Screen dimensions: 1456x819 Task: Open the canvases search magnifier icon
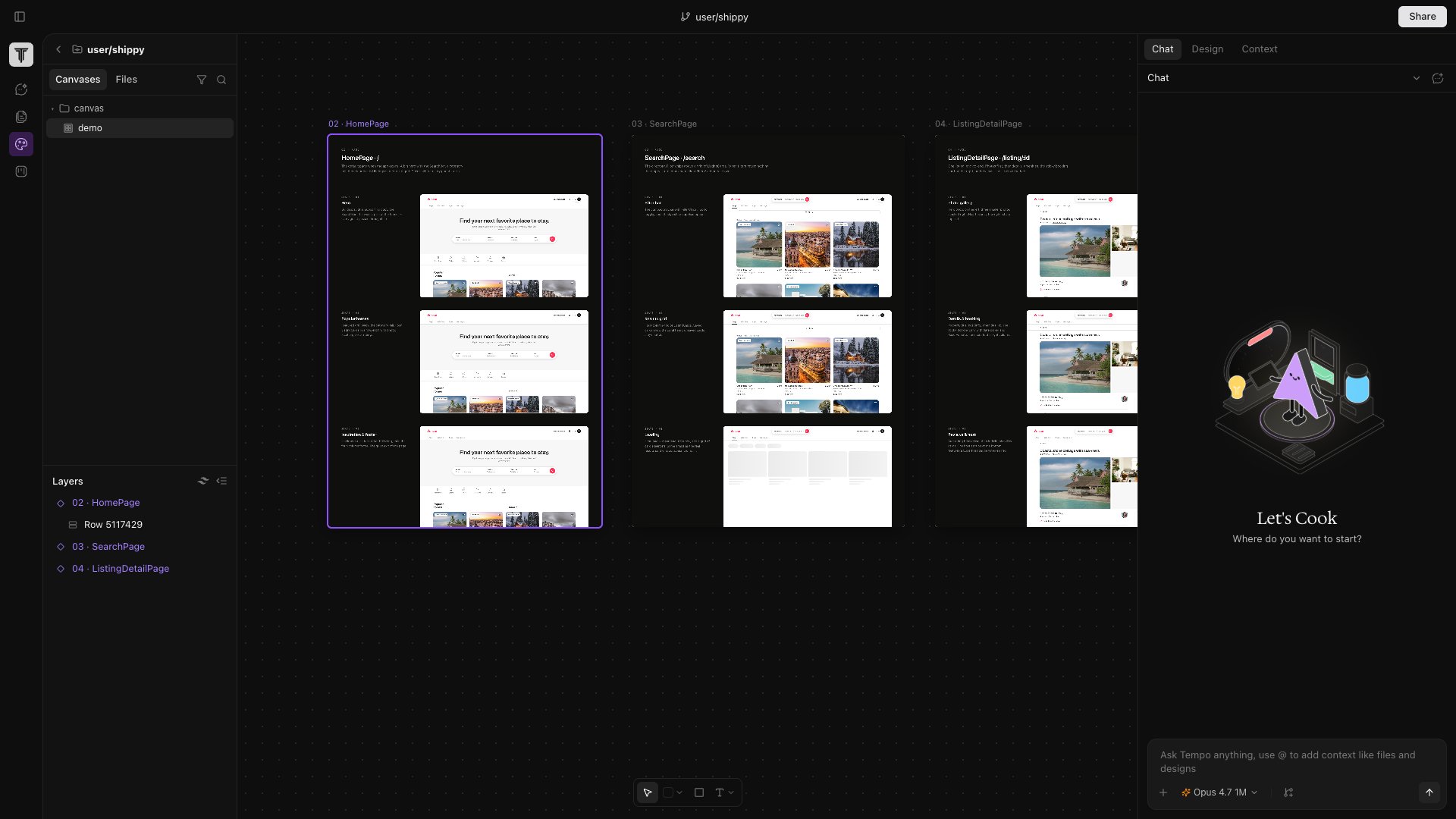(221, 80)
